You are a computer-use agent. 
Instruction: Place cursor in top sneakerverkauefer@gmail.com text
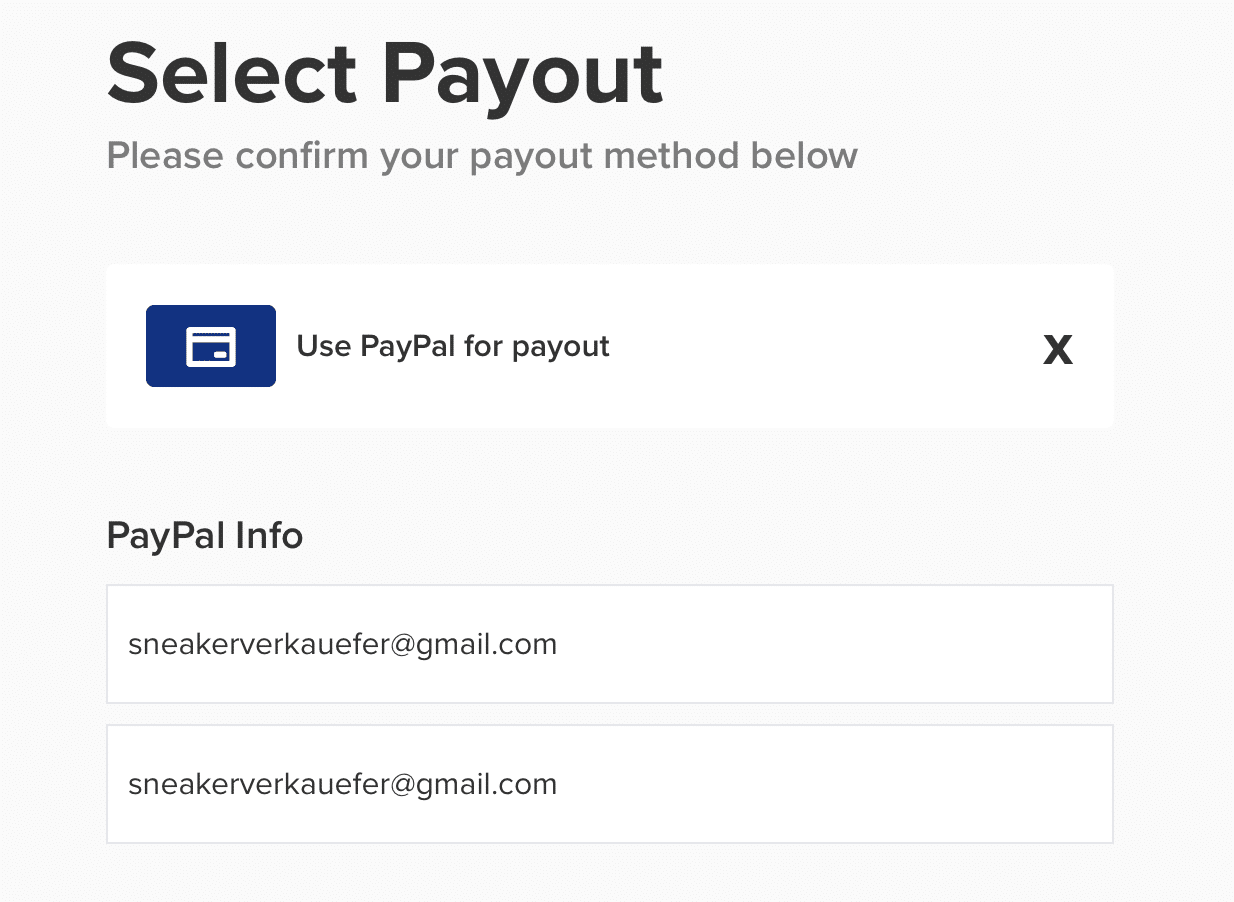pyautogui.click(x=342, y=644)
